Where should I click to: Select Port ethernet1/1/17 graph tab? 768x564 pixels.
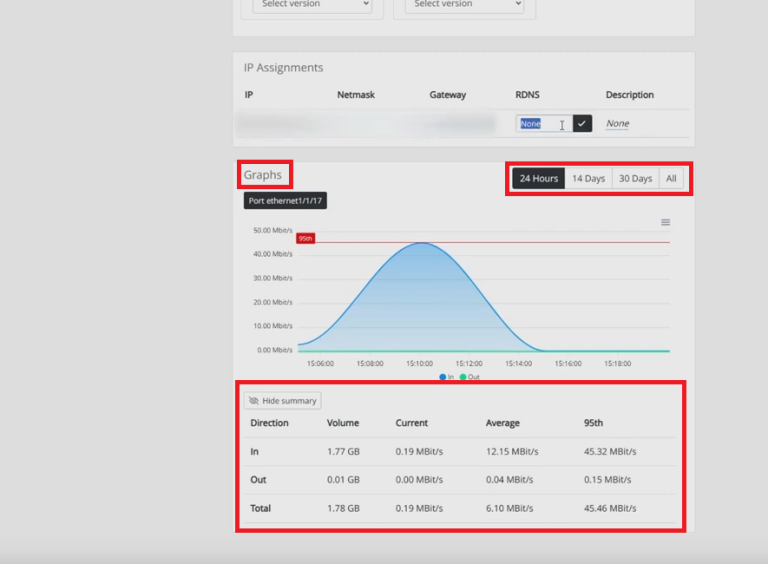[x=285, y=200]
